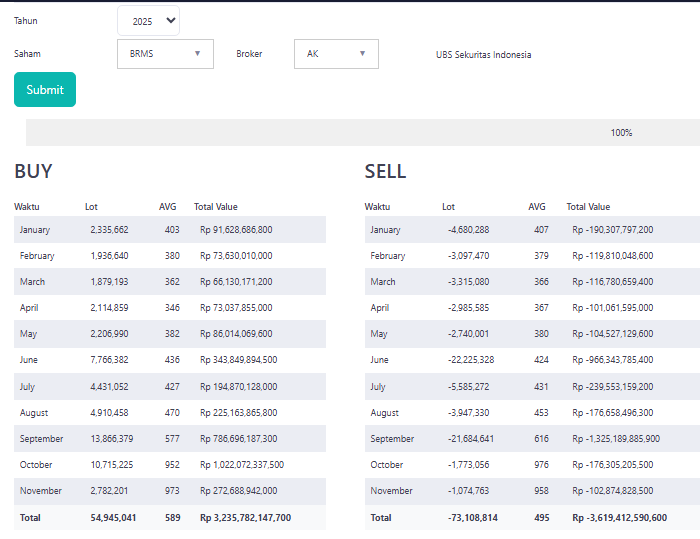
Task: Click the Submit button
Action: (45, 90)
